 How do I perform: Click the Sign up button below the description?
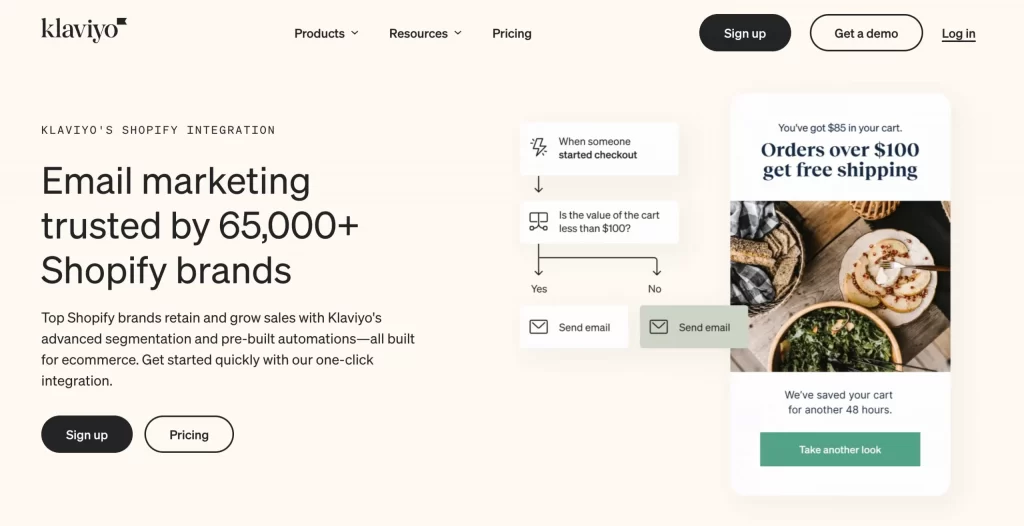(x=87, y=435)
